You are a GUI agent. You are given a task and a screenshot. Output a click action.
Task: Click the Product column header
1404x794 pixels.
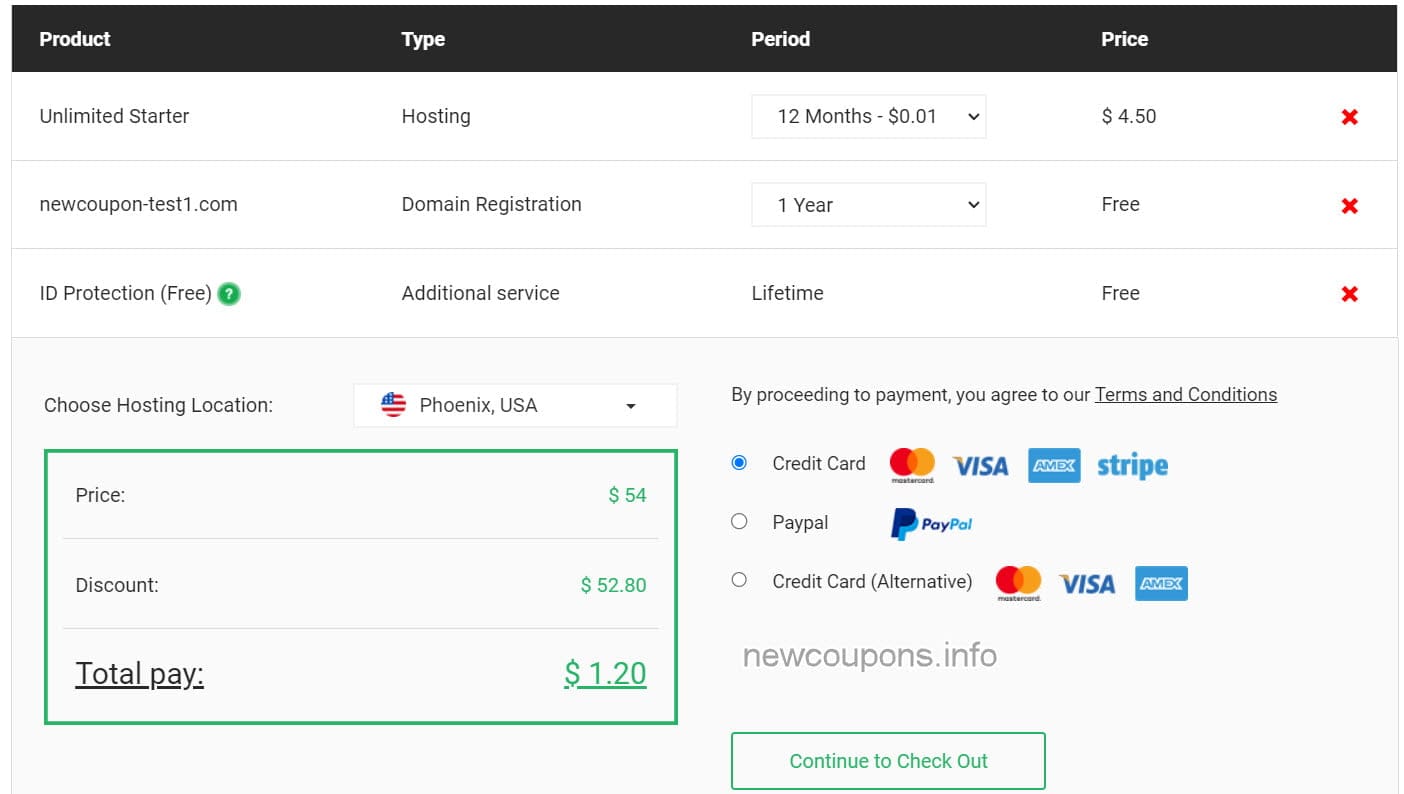click(x=74, y=39)
